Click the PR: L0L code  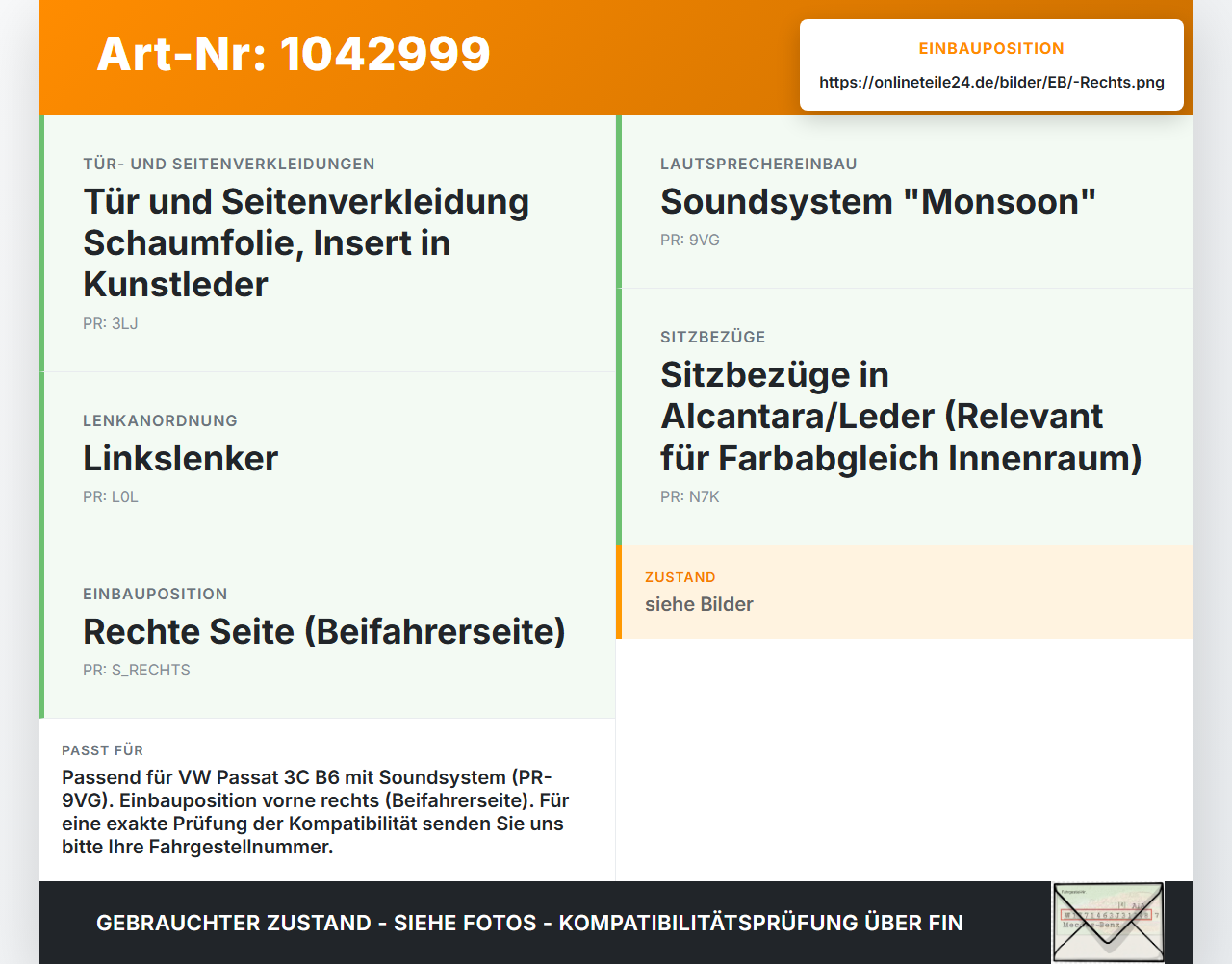111,496
